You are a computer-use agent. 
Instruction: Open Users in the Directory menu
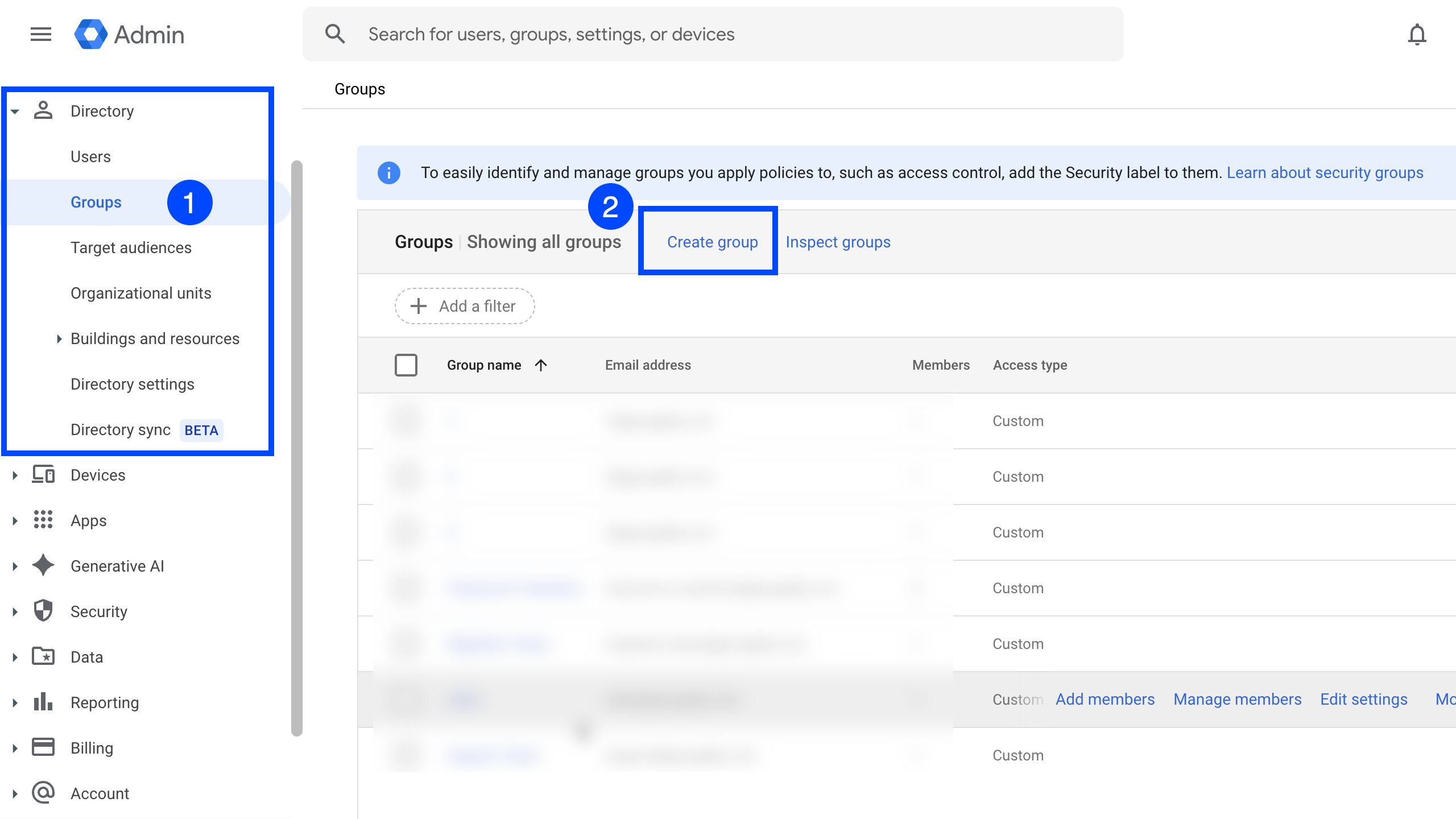coord(90,157)
